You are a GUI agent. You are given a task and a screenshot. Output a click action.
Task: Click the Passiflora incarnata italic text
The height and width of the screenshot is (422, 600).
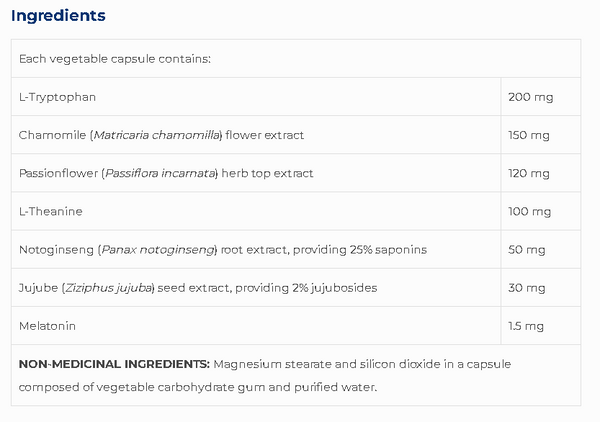160,173
